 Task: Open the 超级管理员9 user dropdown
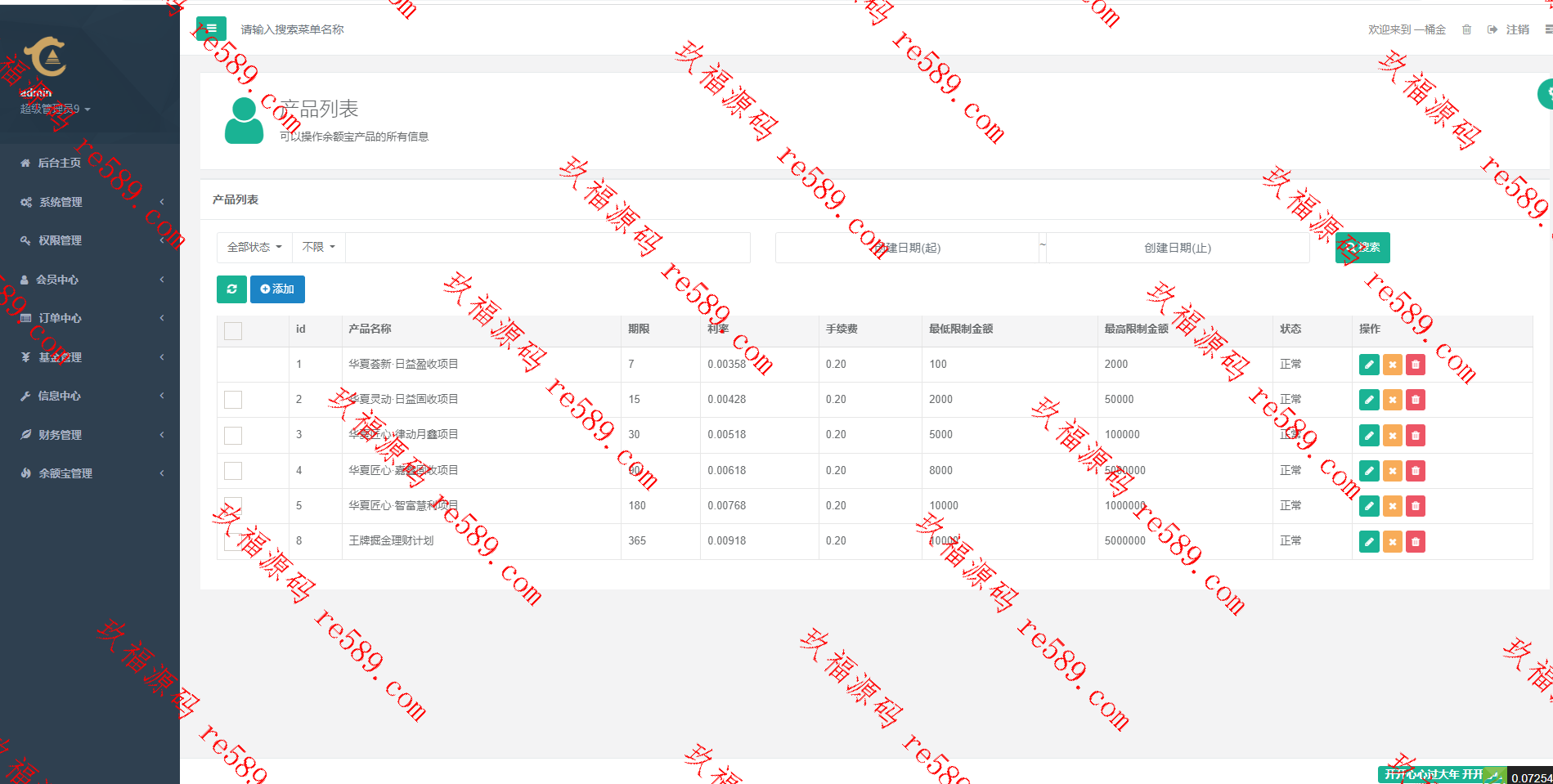(55, 109)
